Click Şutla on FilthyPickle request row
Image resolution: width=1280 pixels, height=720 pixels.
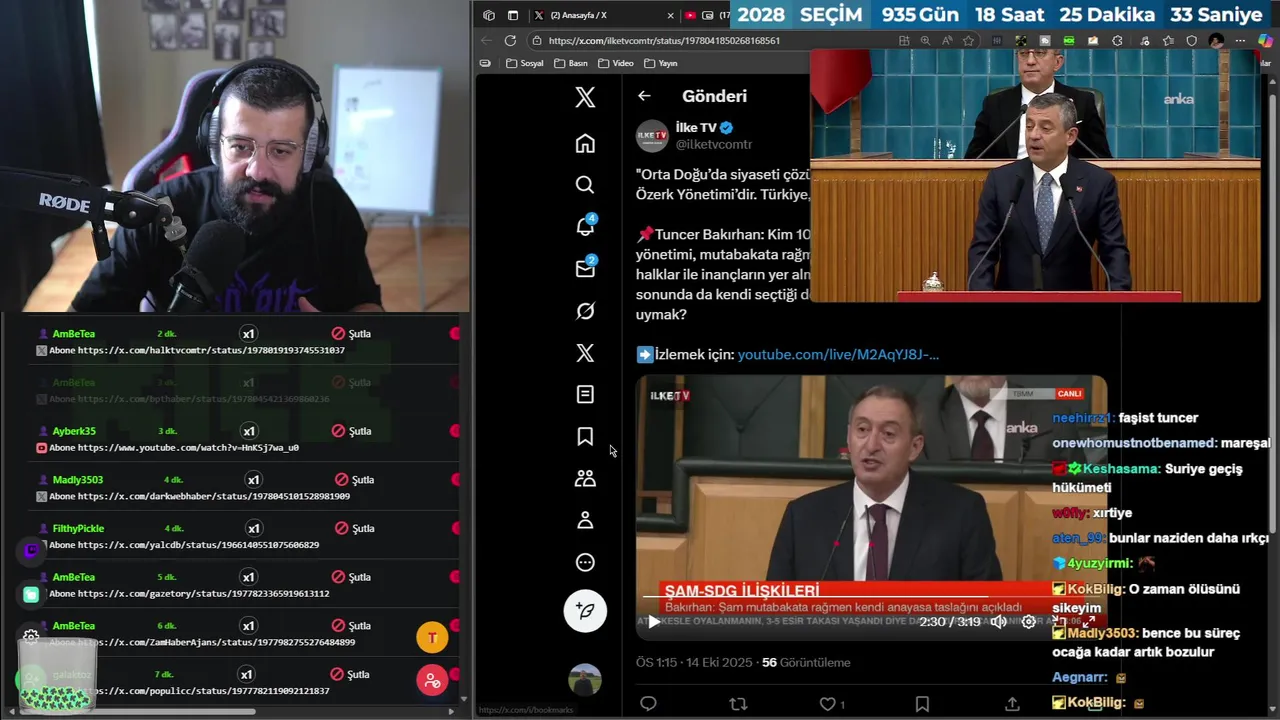(x=355, y=528)
